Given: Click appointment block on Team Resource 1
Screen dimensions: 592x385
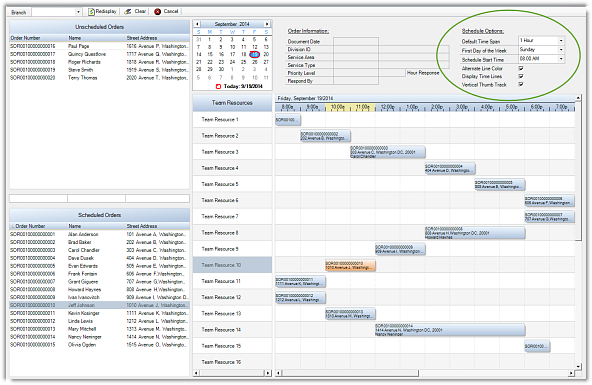Looking at the screenshot, I should (x=288, y=120).
